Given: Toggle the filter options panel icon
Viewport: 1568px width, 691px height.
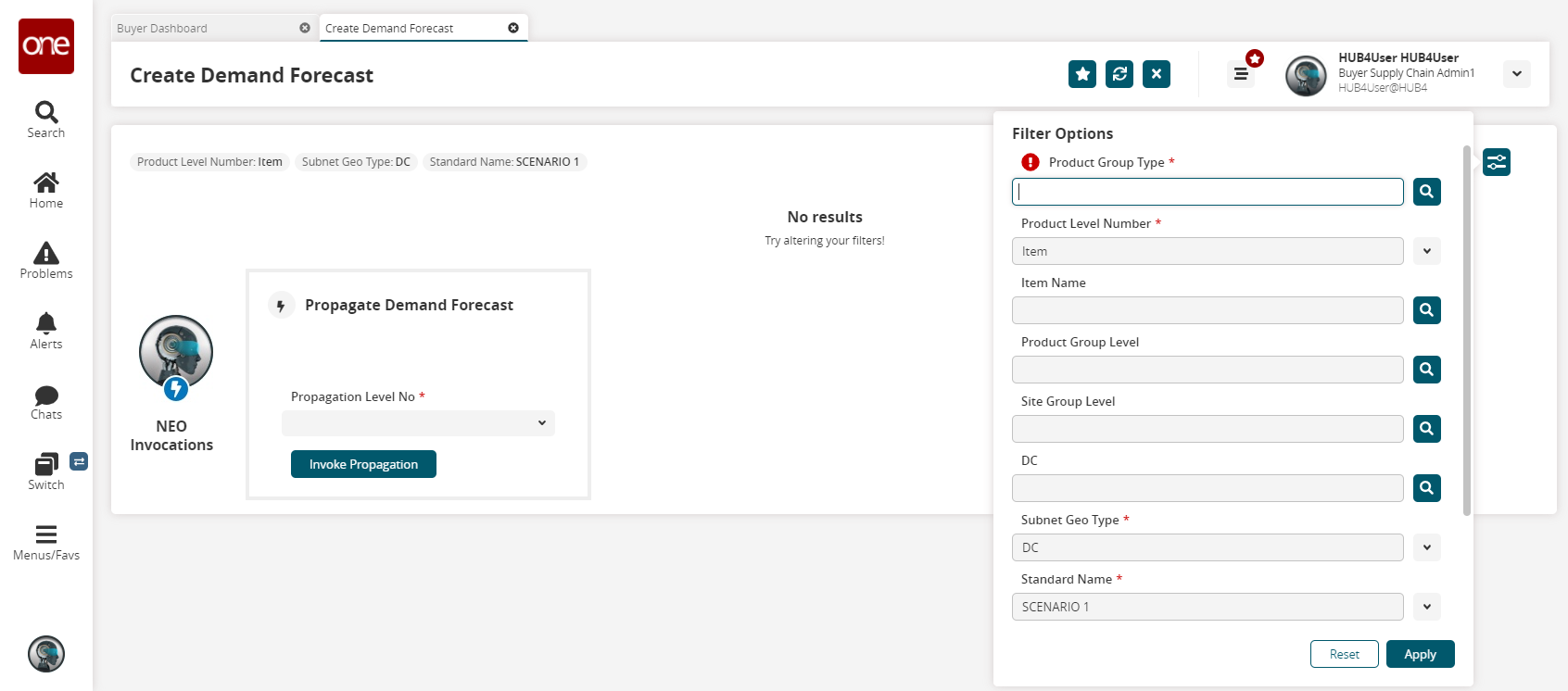Looking at the screenshot, I should (x=1496, y=162).
